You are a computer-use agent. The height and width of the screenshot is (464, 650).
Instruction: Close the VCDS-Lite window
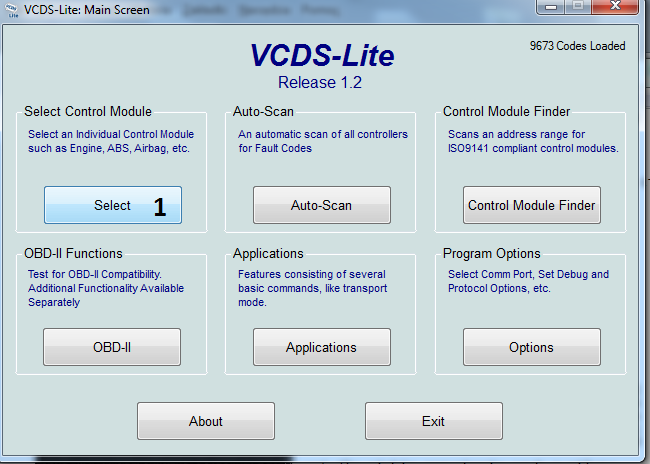click(615, 7)
